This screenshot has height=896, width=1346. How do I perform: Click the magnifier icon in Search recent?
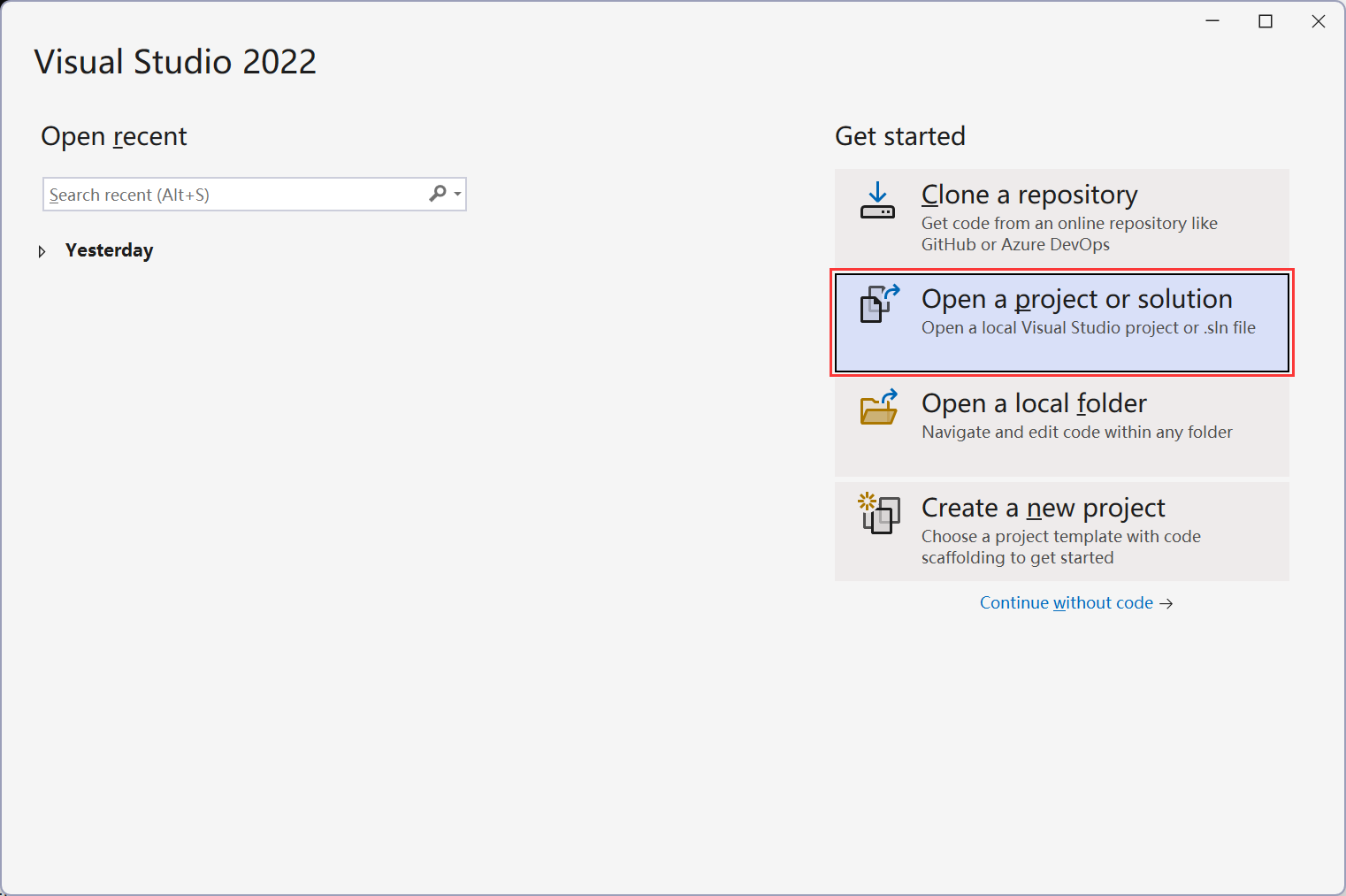click(x=438, y=193)
